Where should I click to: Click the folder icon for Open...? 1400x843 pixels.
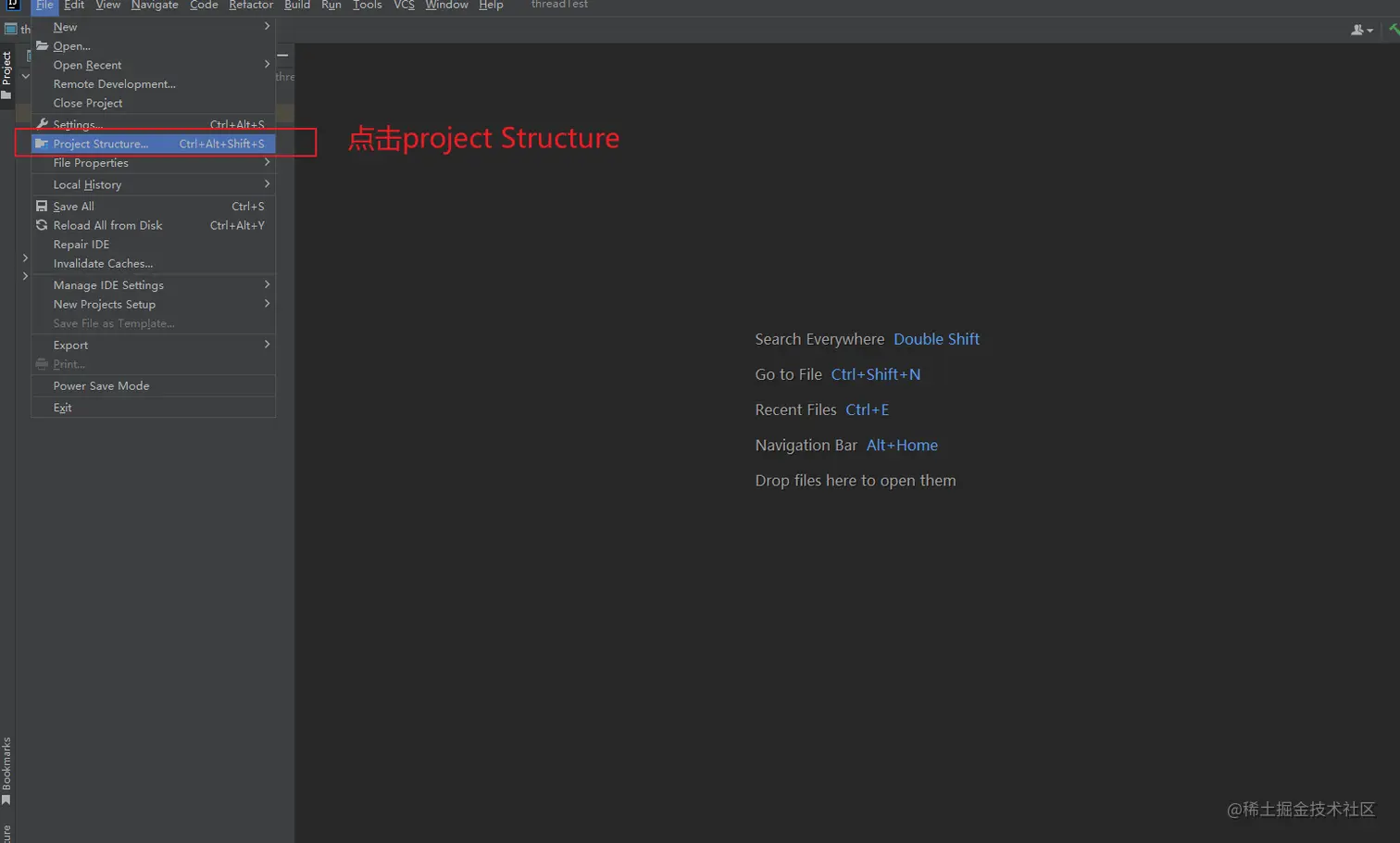[x=42, y=45]
